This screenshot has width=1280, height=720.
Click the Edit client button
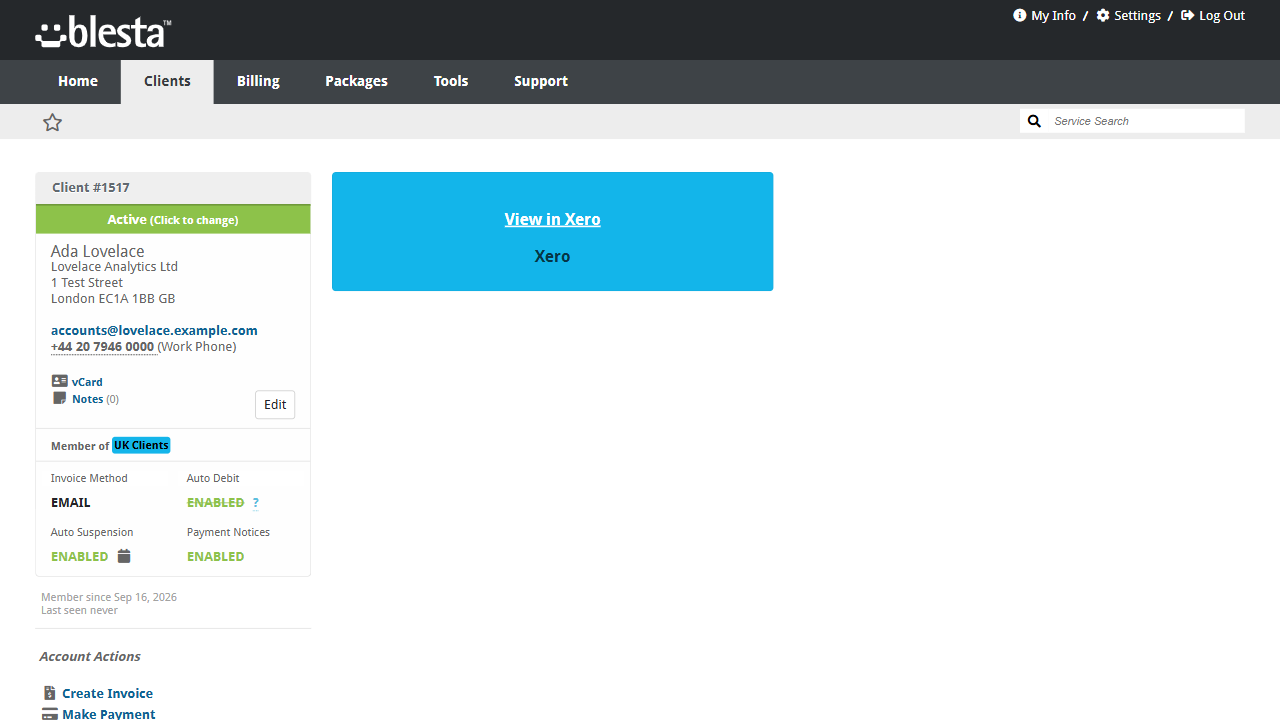click(275, 405)
